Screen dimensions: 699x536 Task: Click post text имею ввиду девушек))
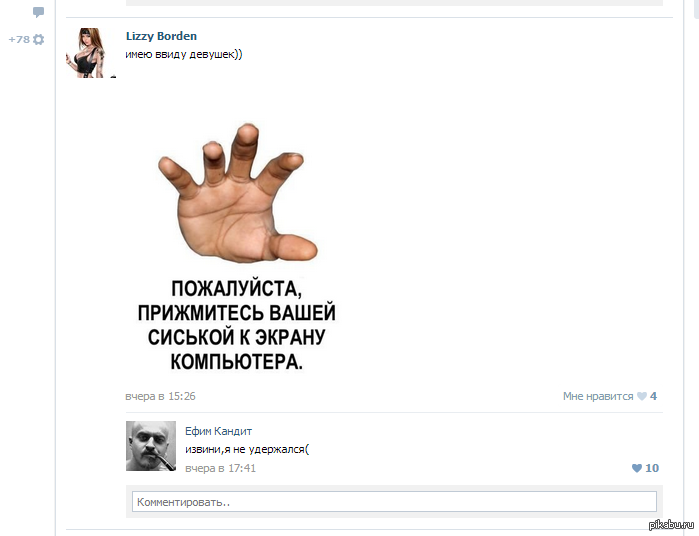coord(184,54)
